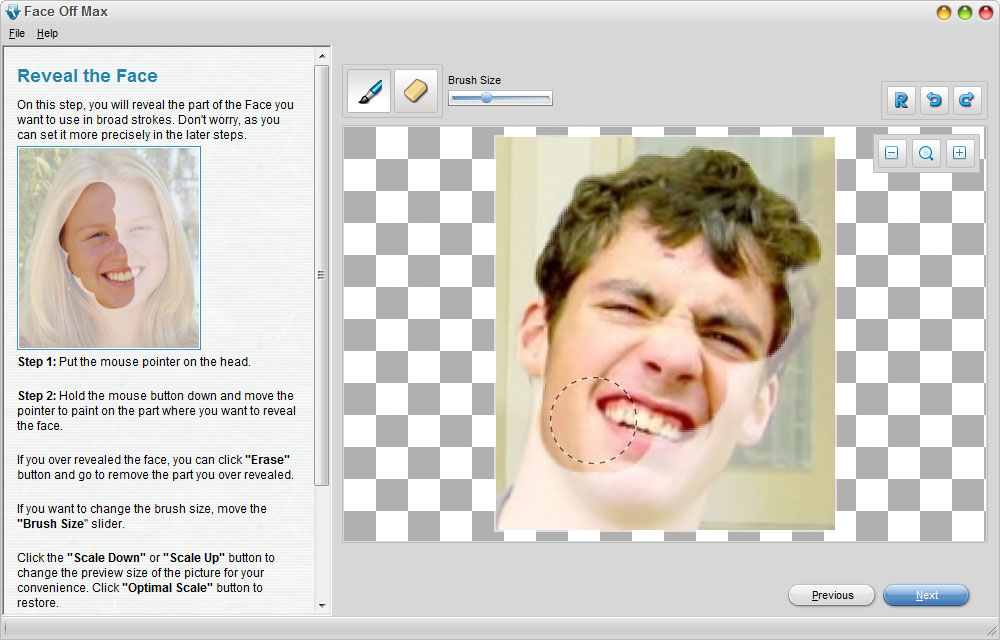1000x640 pixels.
Task: Open the File menu
Action: [17, 33]
